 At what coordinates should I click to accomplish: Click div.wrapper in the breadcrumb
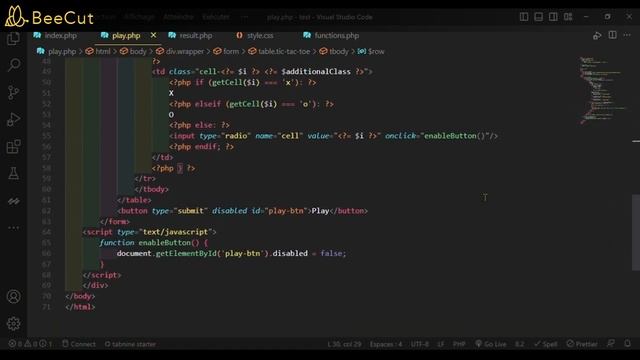pyautogui.click(x=185, y=51)
